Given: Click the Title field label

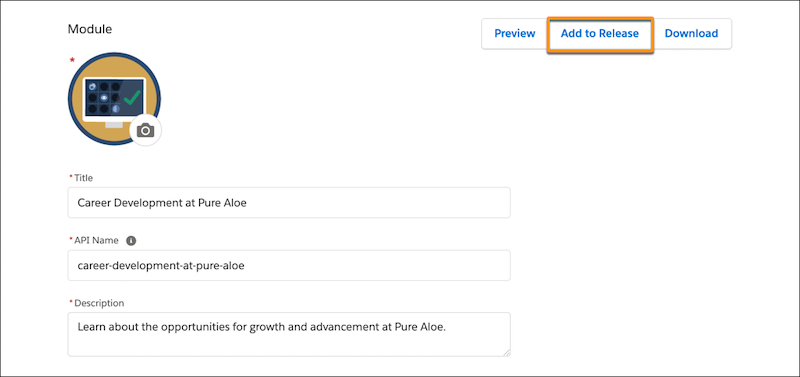Looking at the screenshot, I should tap(84, 178).
